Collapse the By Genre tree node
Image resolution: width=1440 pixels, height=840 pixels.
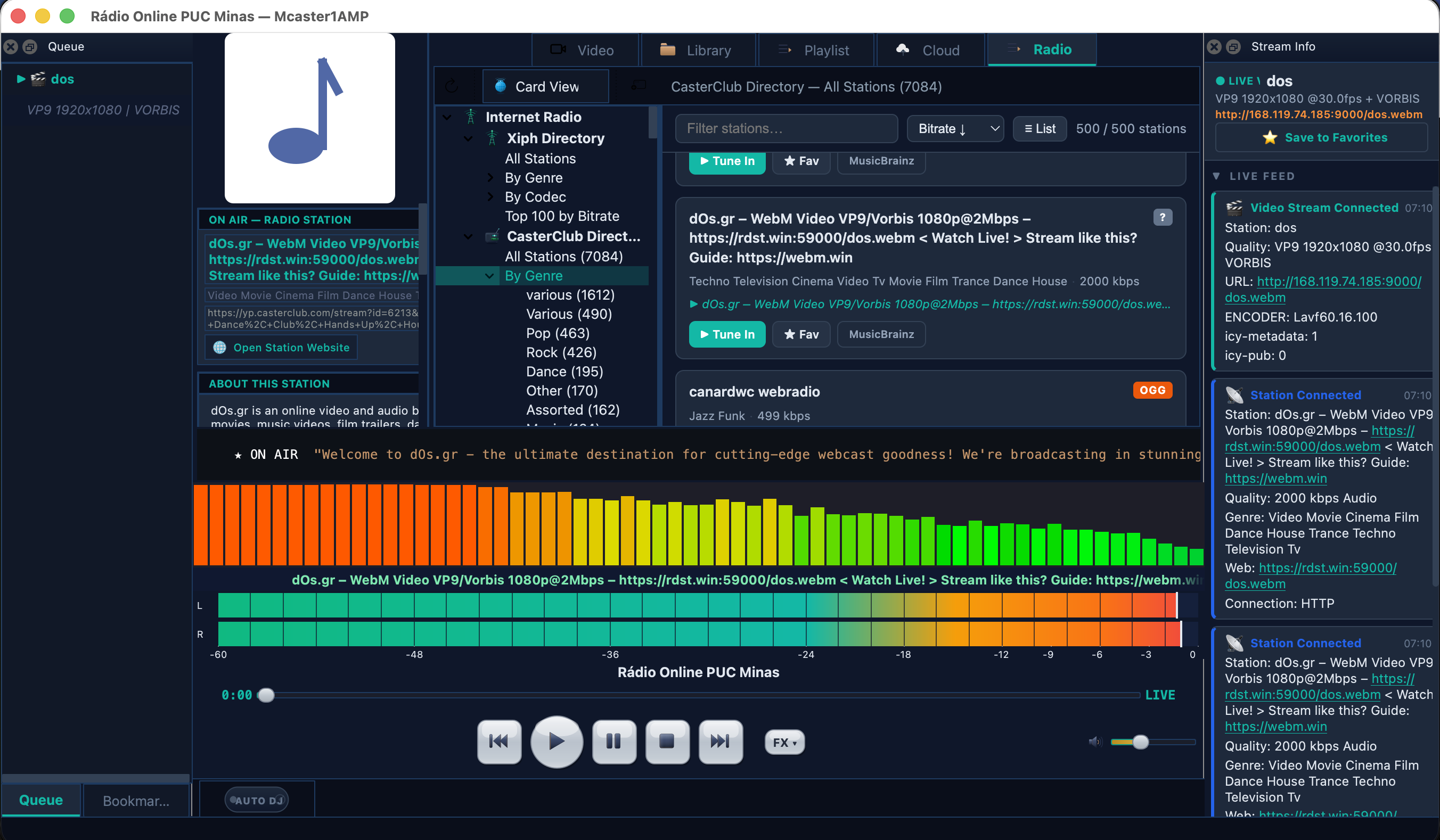(x=489, y=276)
